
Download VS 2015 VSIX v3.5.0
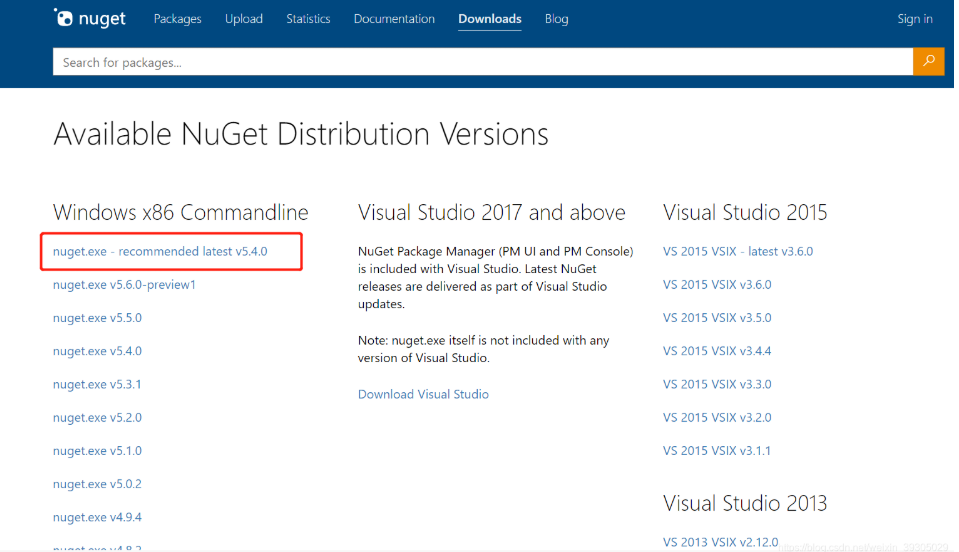point(717,318)
